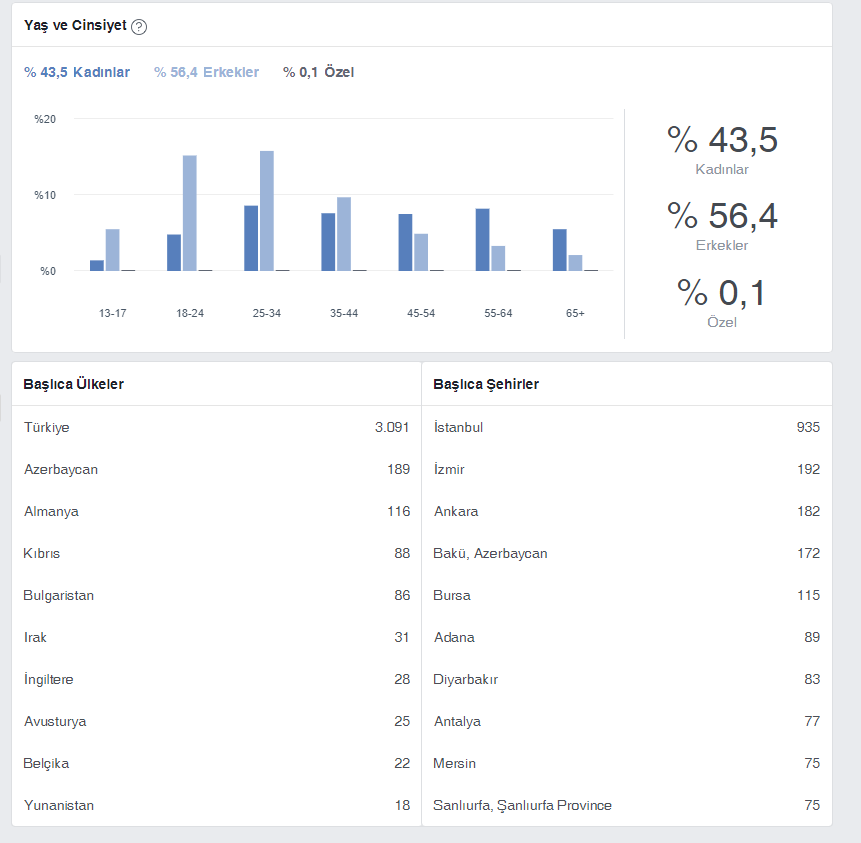861x843 pixels.
Task: Select the İstanbul city row
Action: (x=627, y=427)
